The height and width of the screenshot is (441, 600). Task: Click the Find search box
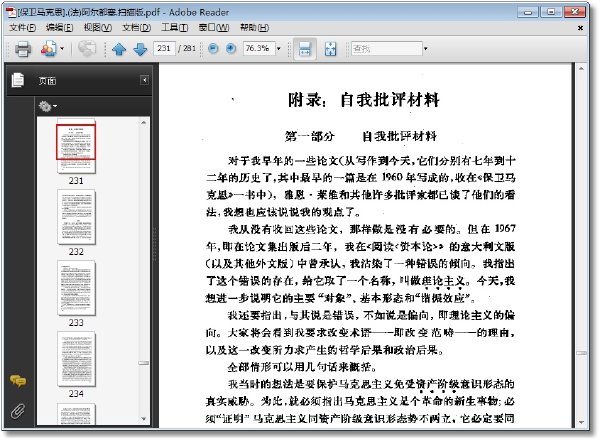click(x=386, y=49)
